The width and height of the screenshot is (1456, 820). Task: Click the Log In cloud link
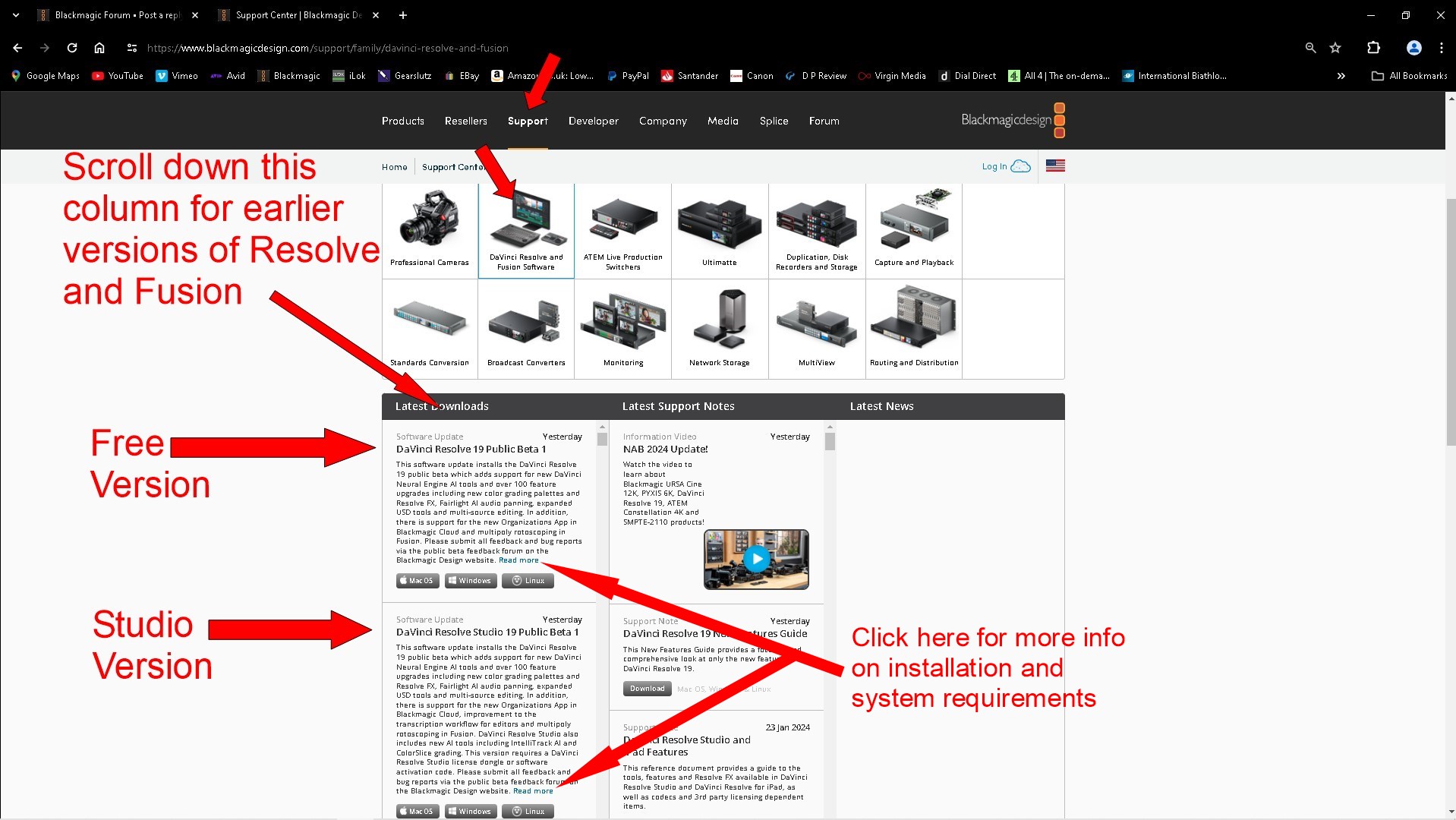[x=1006, y=166]
